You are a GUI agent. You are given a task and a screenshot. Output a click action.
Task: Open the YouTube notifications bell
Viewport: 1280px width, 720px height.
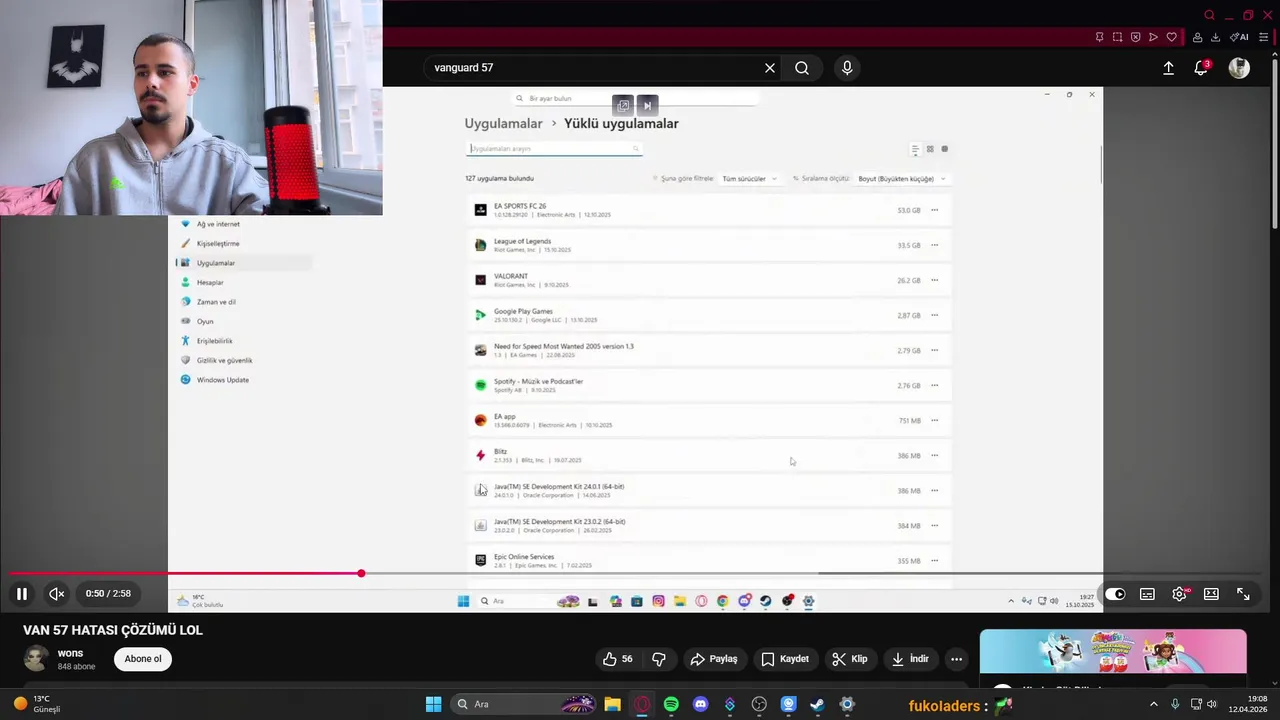[x=1201, y=68]
